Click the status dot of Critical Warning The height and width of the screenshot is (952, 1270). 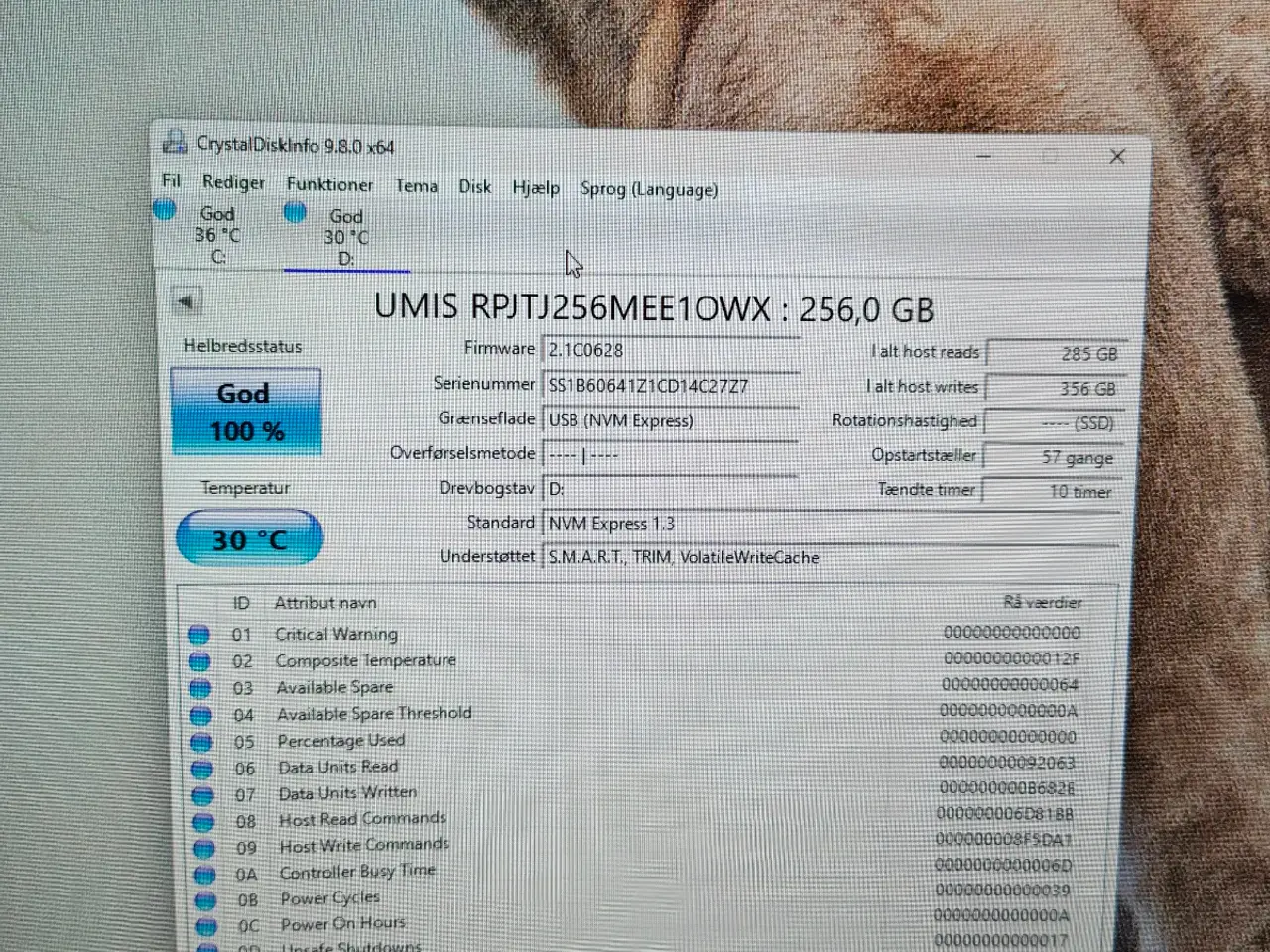(x=198, y=634)
